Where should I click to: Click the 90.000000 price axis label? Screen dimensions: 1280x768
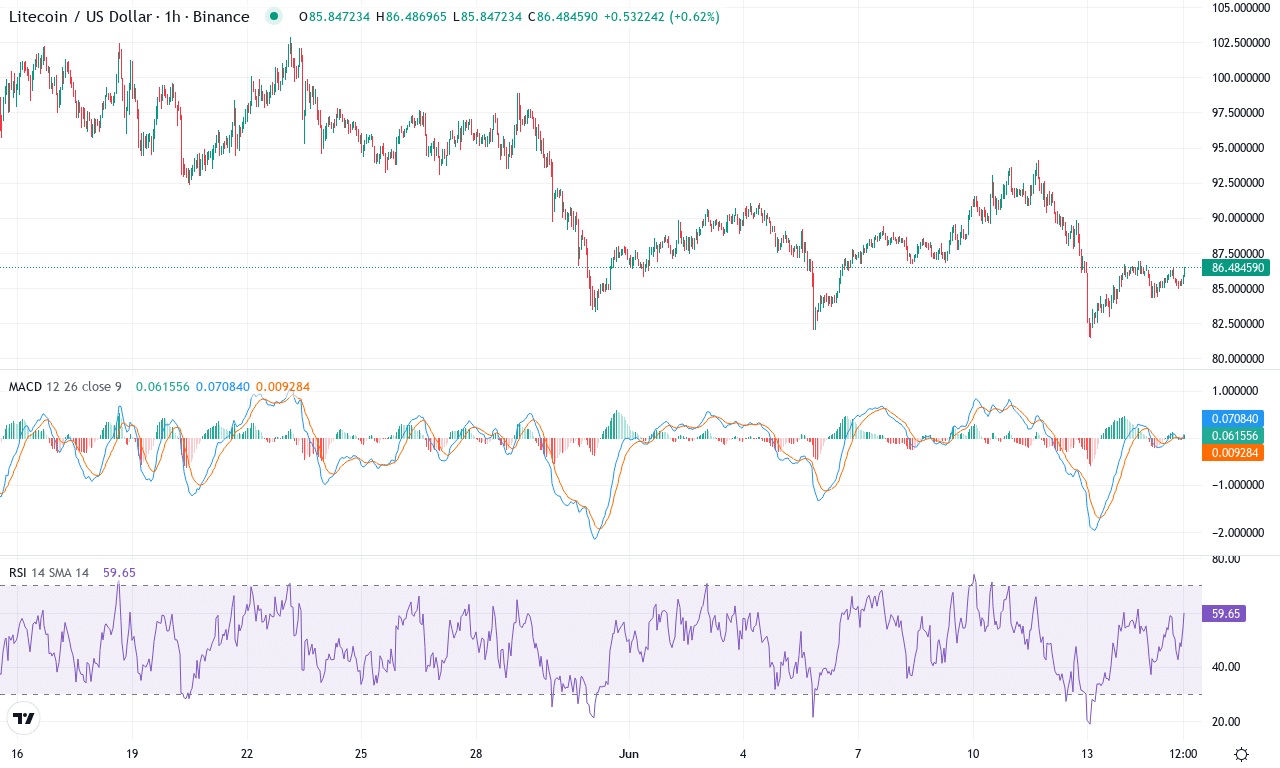click(1240, 217)
